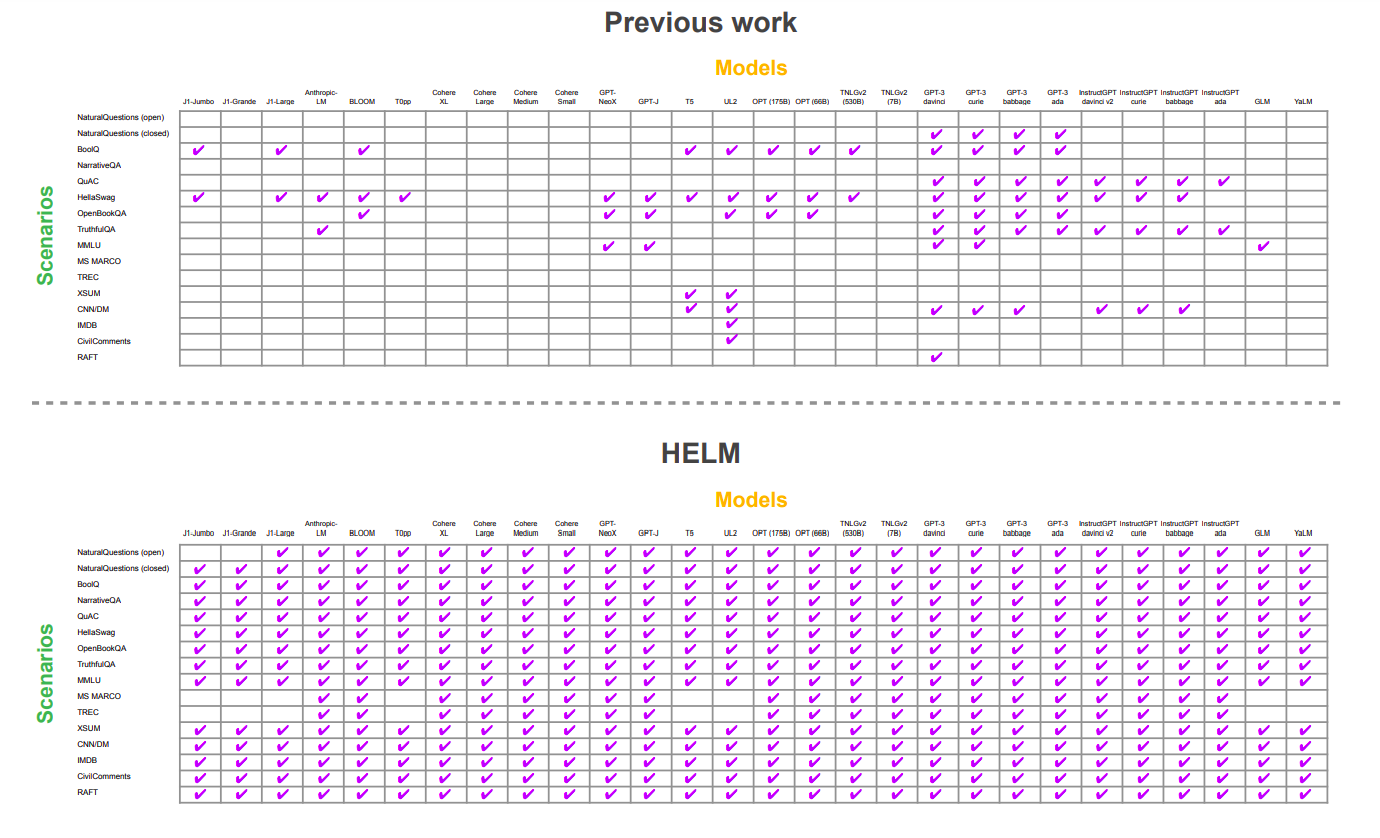This screenshot has height=838, width=1380.
Task: Select RAFT checkmark under YaLM in HELM
Action: (x=1304, y=794)
